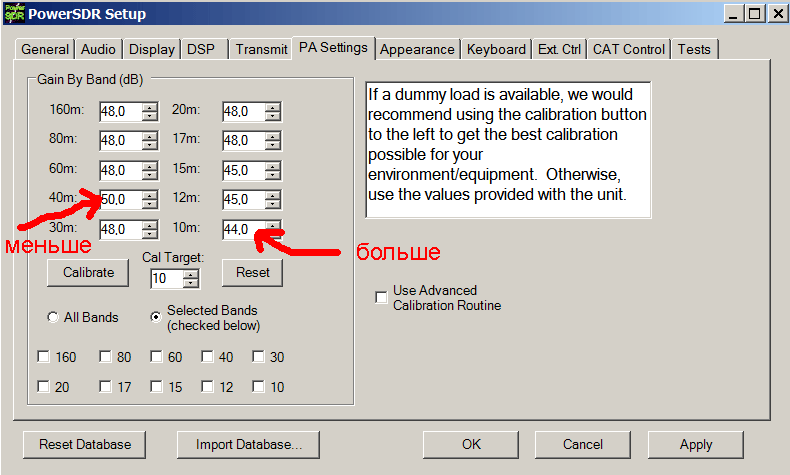Check the 160 band checkbox
Viewport: 790px width, 475px height.
pos(43,357)
